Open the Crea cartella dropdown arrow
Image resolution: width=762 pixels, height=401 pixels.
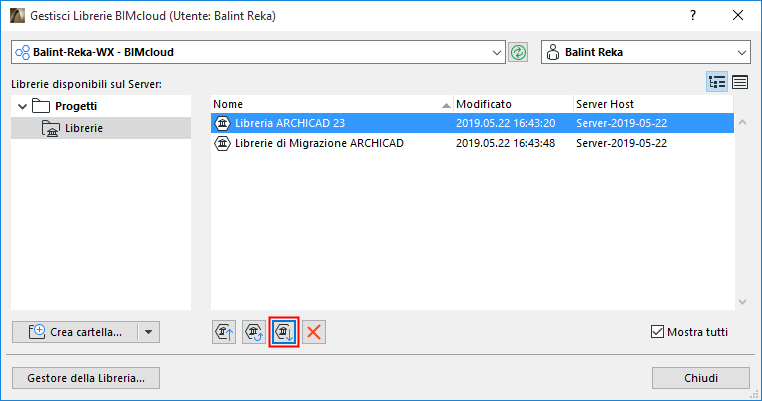point(149,332)
